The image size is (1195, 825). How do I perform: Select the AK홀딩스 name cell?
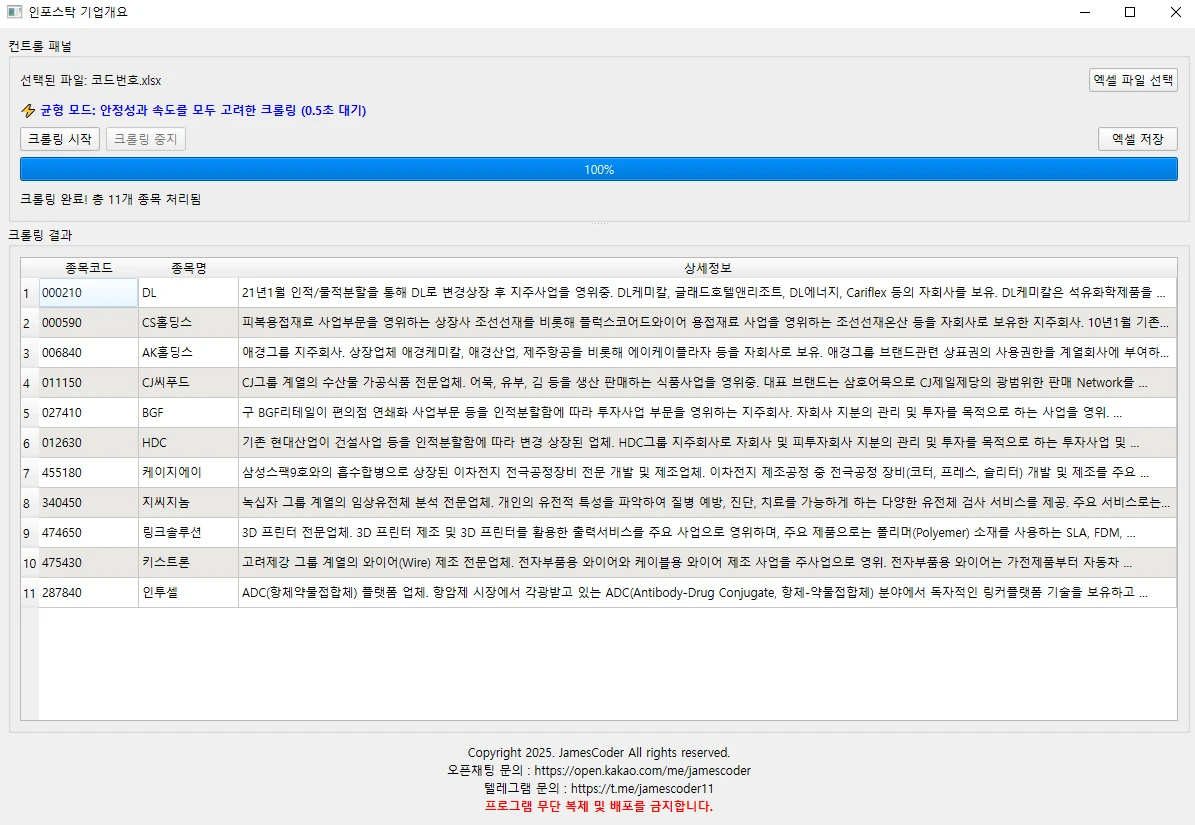pos(188,353)
